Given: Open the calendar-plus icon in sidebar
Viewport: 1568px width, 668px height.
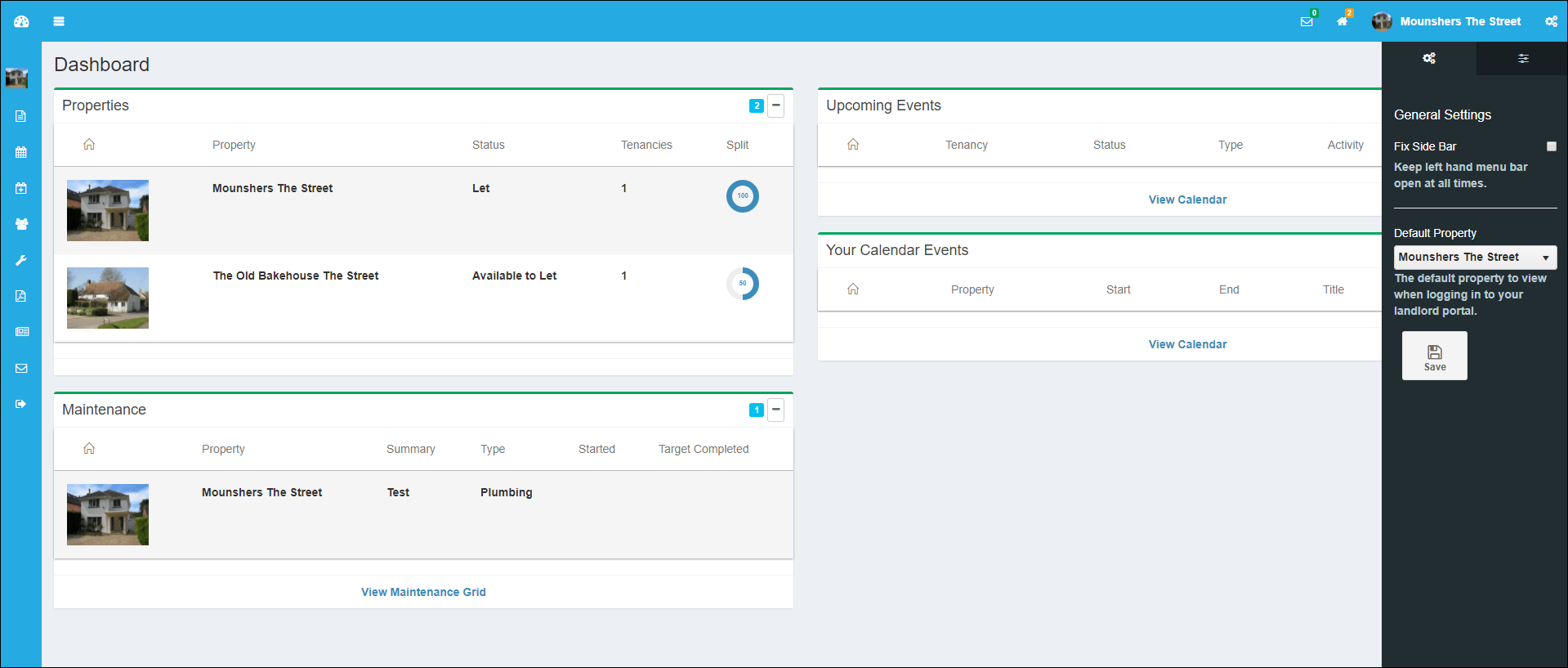Looking at the screenshot, I should click(x=21, y=188).
